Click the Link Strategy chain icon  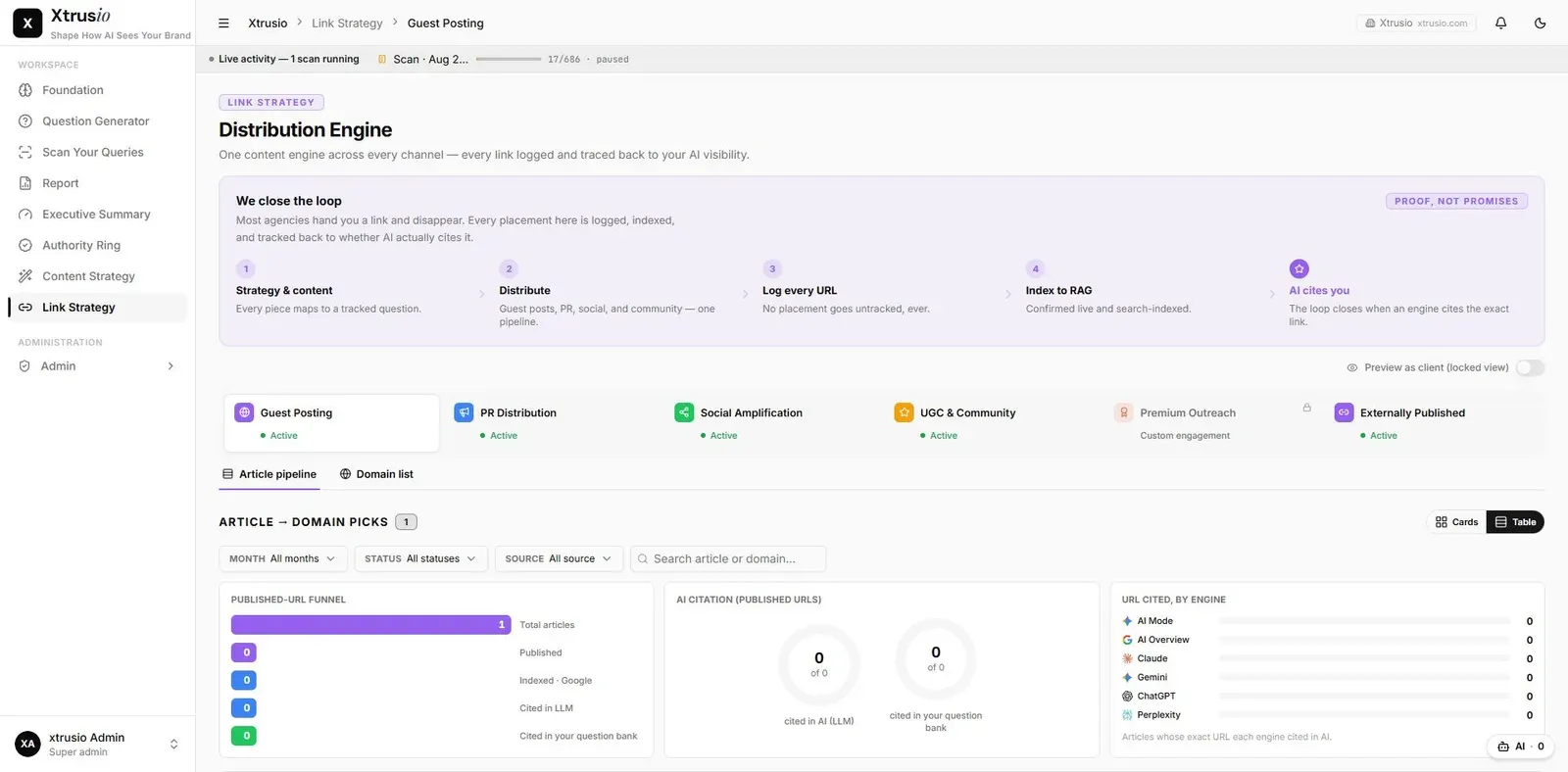(25, 308)
